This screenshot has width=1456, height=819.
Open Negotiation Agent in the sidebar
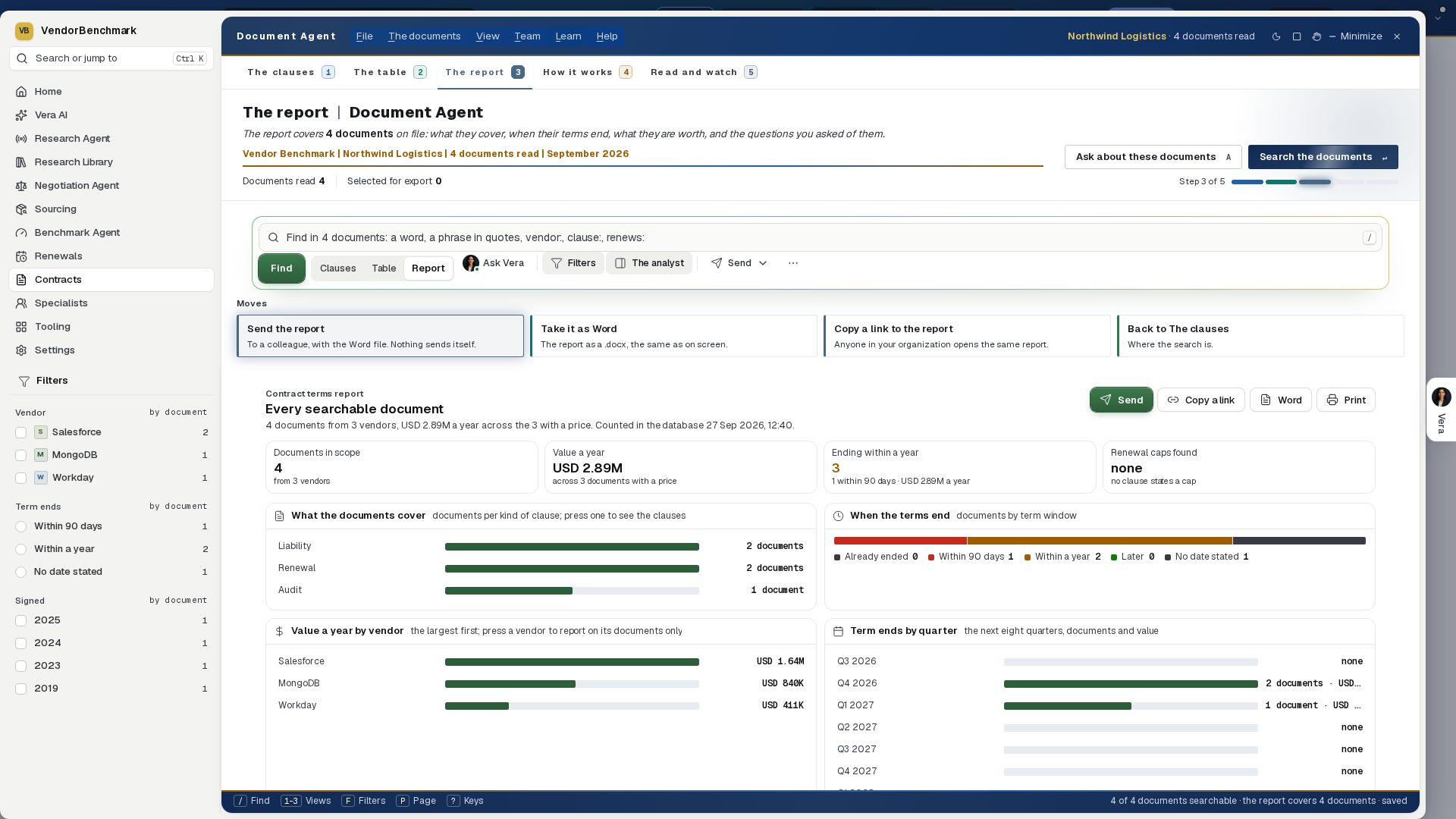point(111,185)
